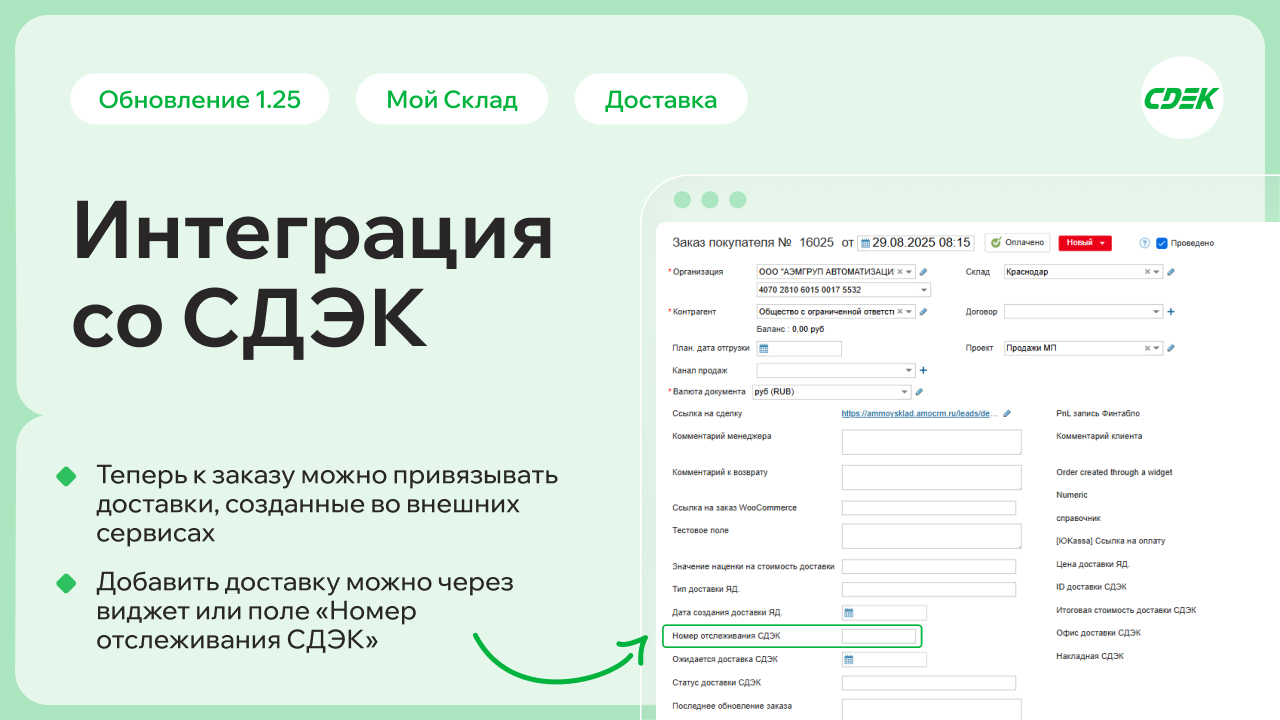Edit the Организация with the pencil icon

923,272
